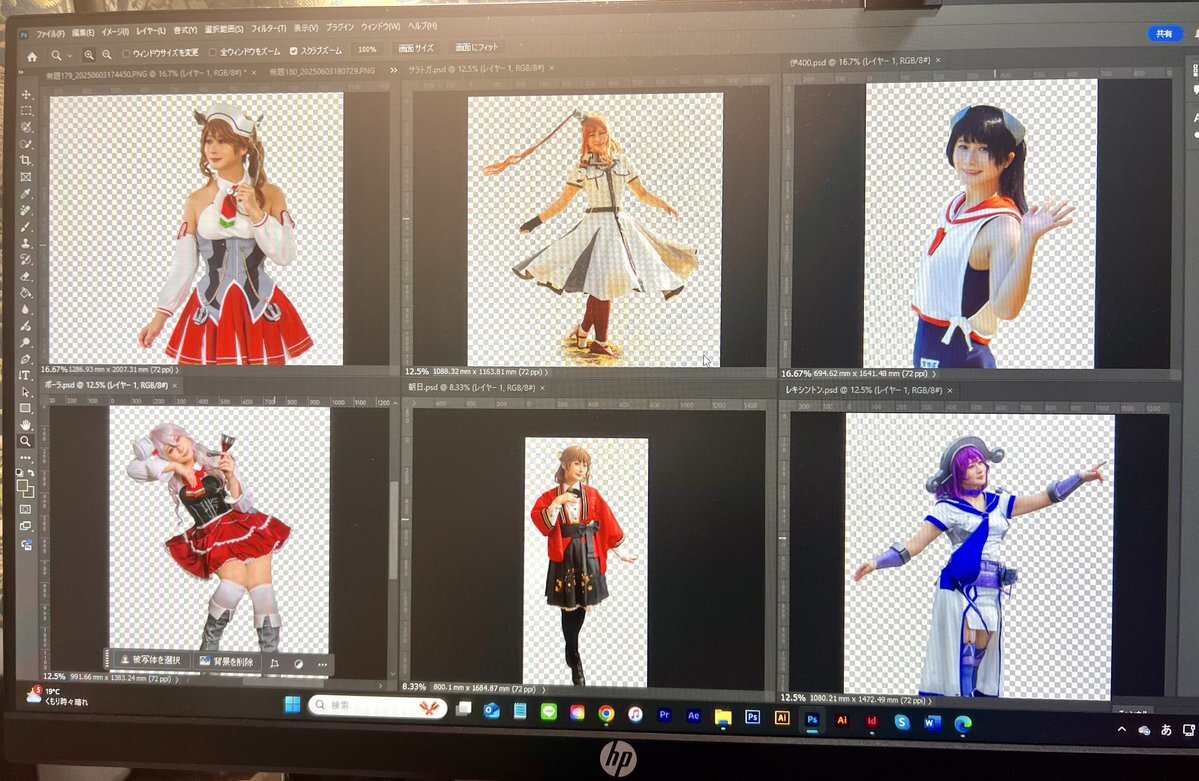Select the History Brush tool
Viewport: 1199px width, 781px height.
pos(26,261)
